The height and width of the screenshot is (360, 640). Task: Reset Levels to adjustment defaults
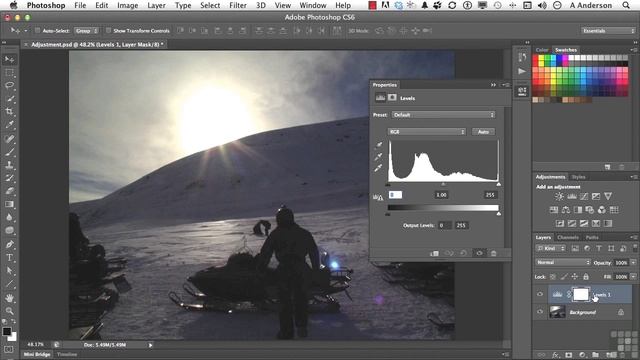464,253
